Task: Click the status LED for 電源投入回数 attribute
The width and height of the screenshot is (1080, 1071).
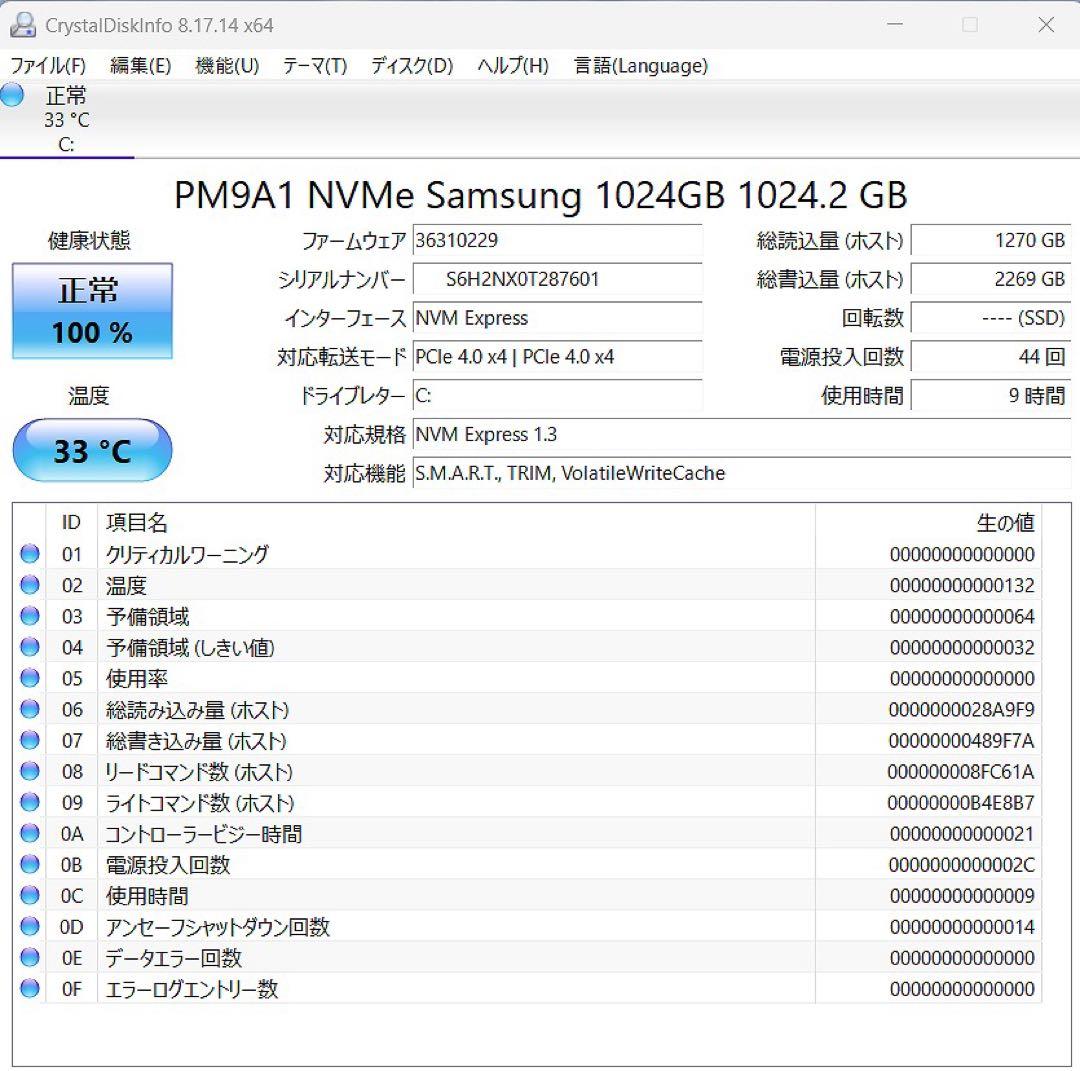Action: tap(29, 865)
